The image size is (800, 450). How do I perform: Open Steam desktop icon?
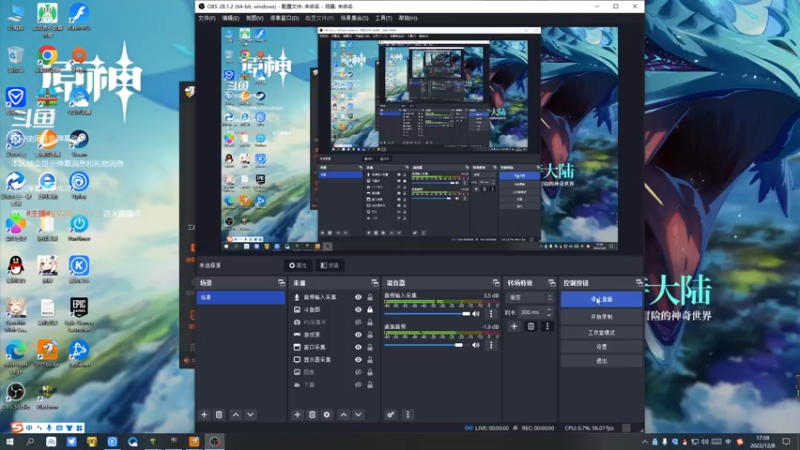(79, 143)
